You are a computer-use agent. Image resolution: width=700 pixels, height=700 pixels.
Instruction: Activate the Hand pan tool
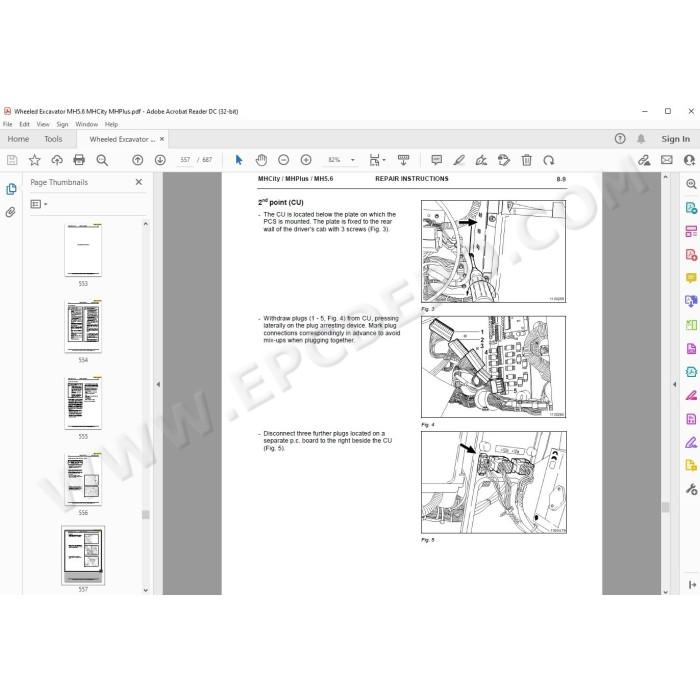coord(261,160)
